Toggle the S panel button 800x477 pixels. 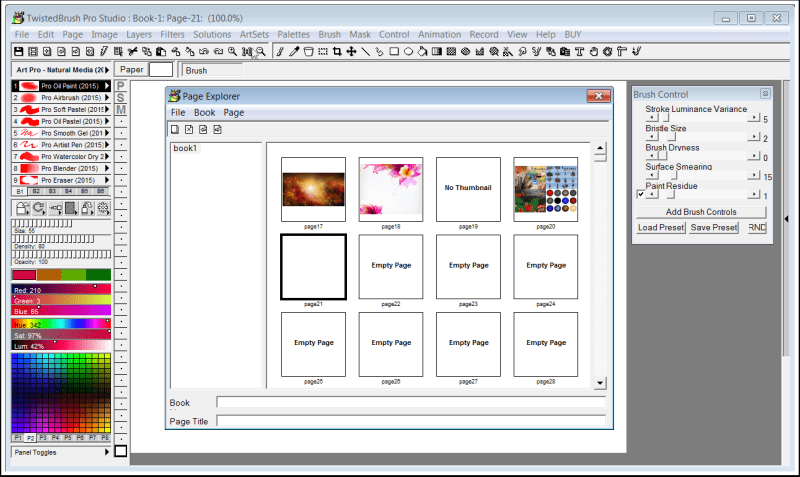(x=121, y=97)
